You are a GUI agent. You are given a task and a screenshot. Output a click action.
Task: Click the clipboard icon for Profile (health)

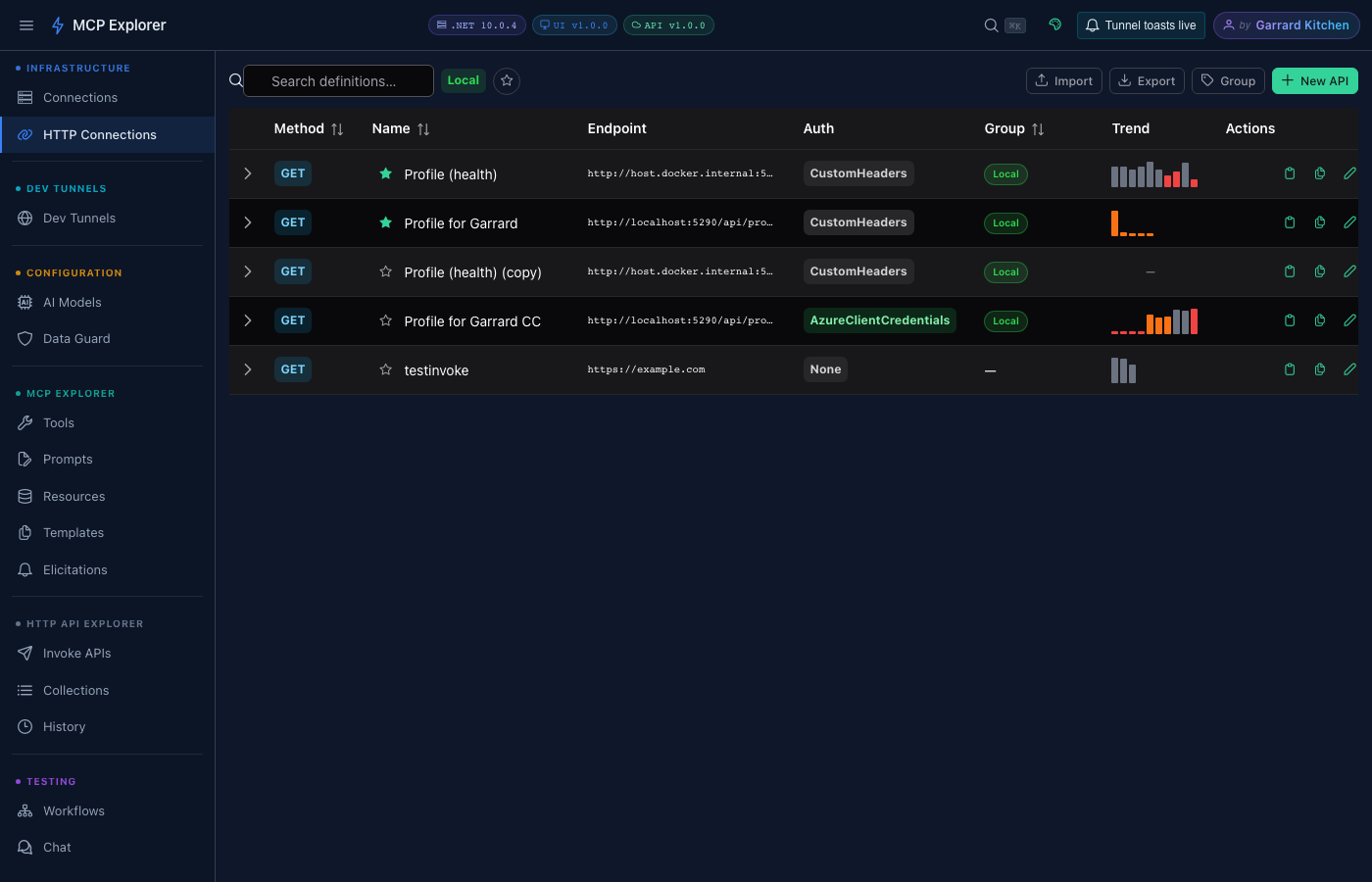(1290, 173)
